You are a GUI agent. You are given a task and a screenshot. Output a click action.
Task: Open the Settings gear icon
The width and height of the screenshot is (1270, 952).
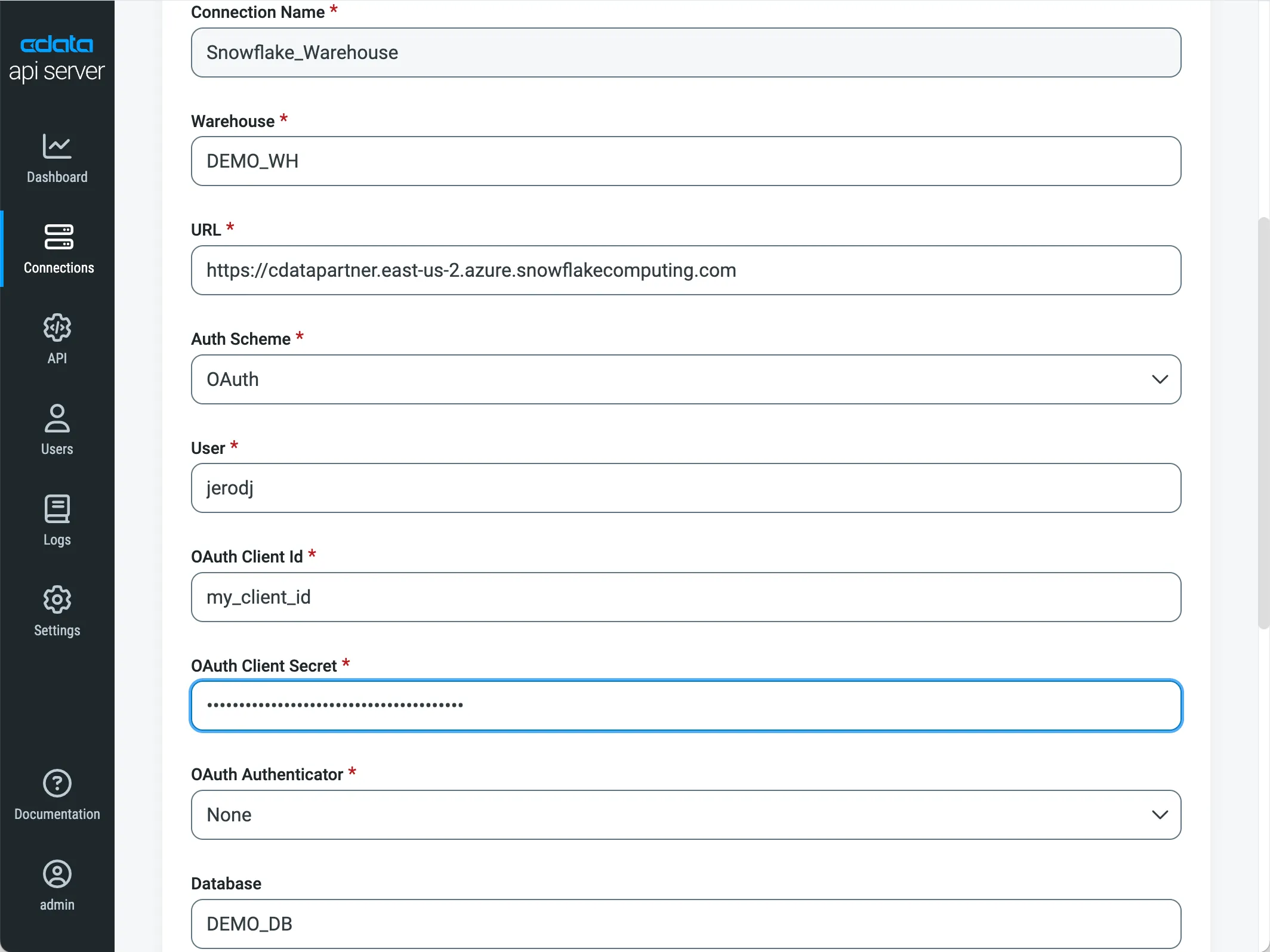(57, 599)
